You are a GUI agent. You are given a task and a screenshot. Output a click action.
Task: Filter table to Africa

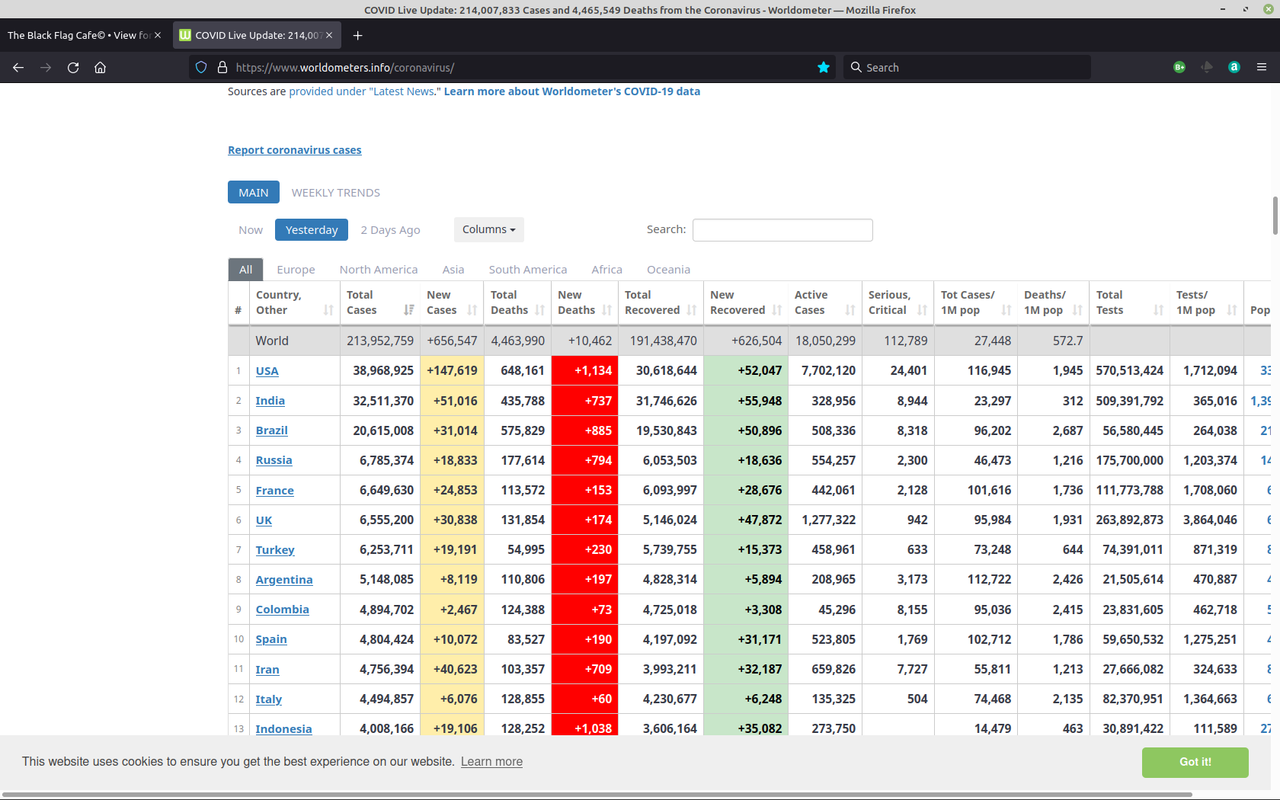[x=607, y=269]
